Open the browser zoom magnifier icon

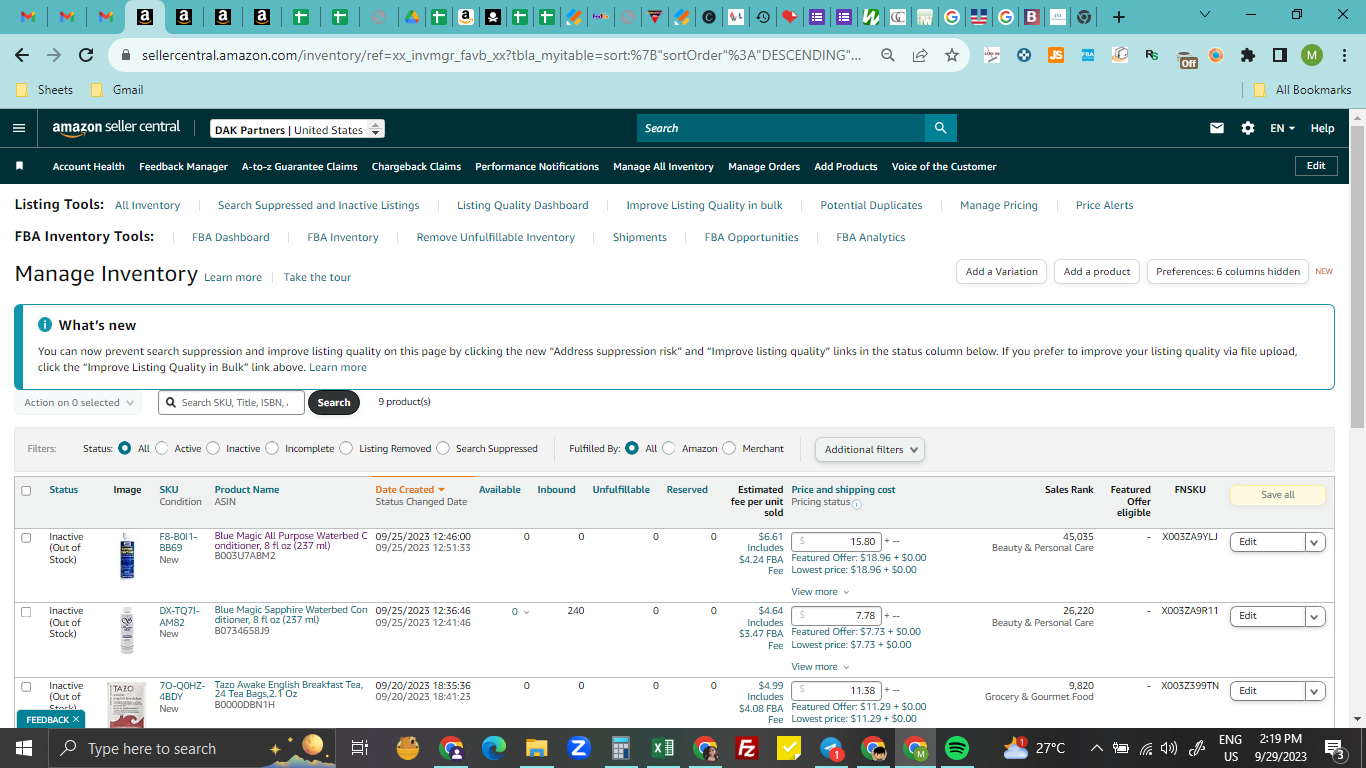(888, 55)
